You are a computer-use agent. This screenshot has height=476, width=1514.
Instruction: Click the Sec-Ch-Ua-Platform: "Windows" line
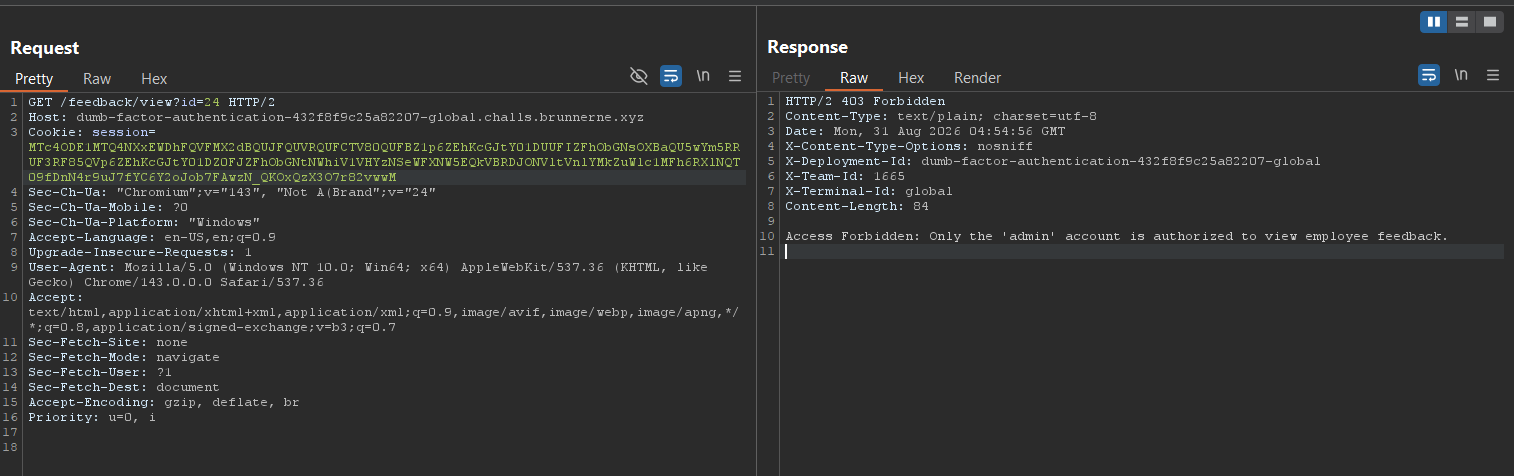[x=144, y=222]
